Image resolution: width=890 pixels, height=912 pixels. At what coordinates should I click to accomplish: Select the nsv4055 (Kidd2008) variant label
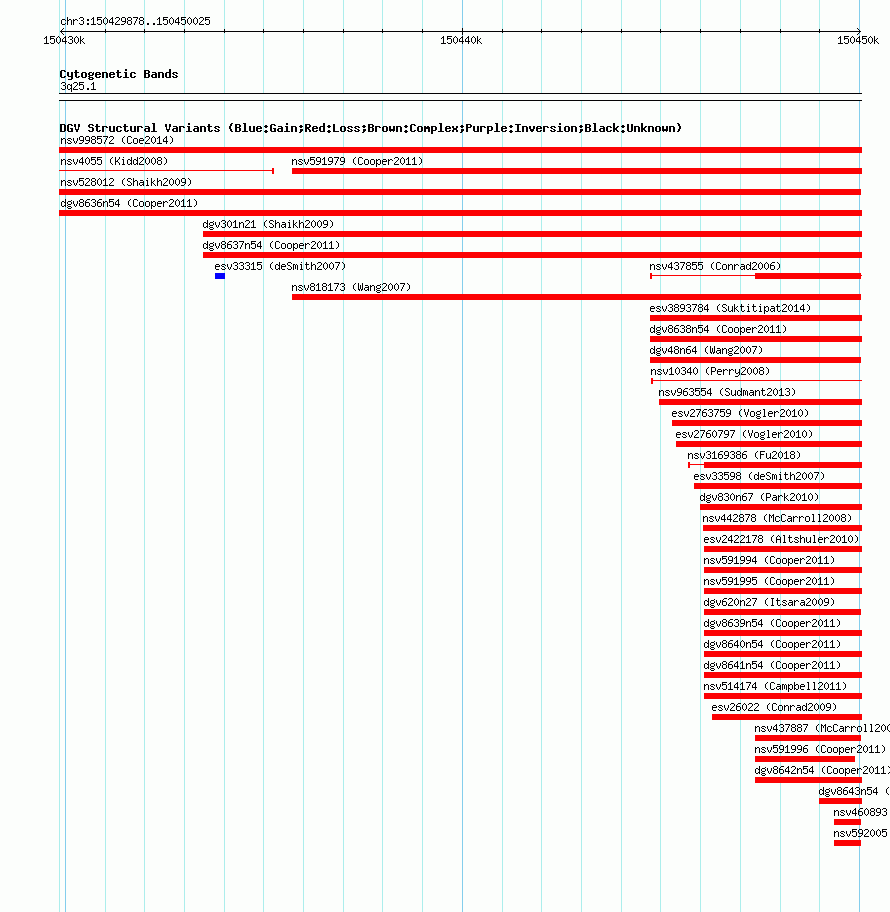(114, 161)
